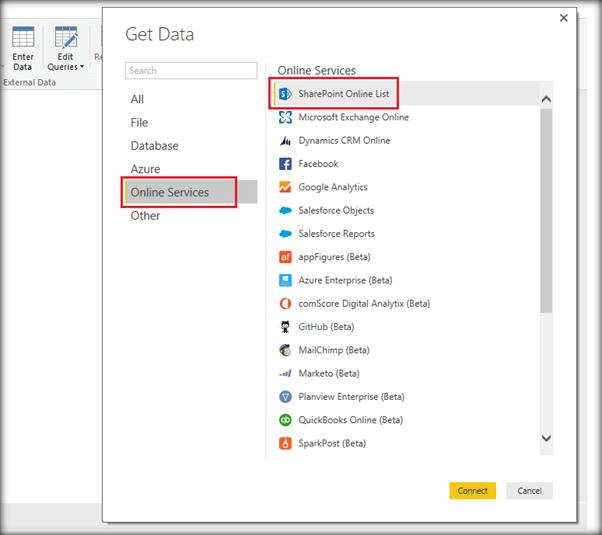Click the SharePoint Online List icon

point(285,94)
